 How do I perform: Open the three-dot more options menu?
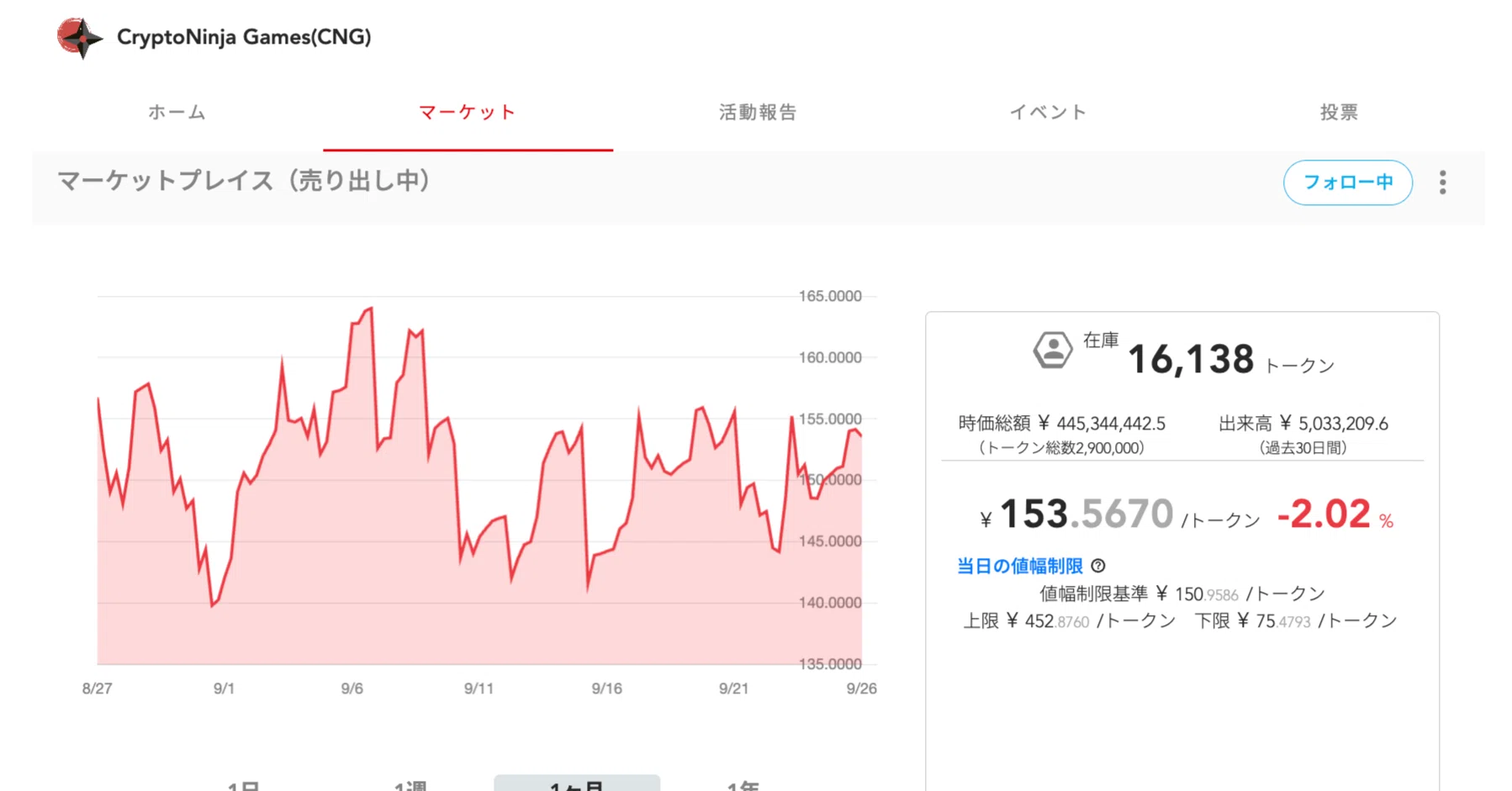click(x=1442, y=182)
